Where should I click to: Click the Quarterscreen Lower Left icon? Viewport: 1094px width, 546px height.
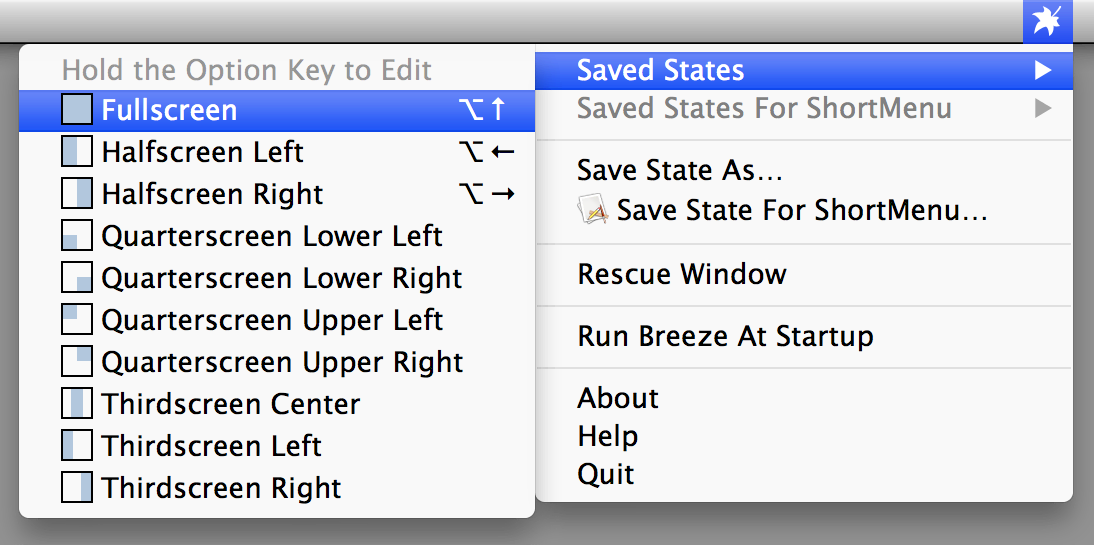[76, 236]
